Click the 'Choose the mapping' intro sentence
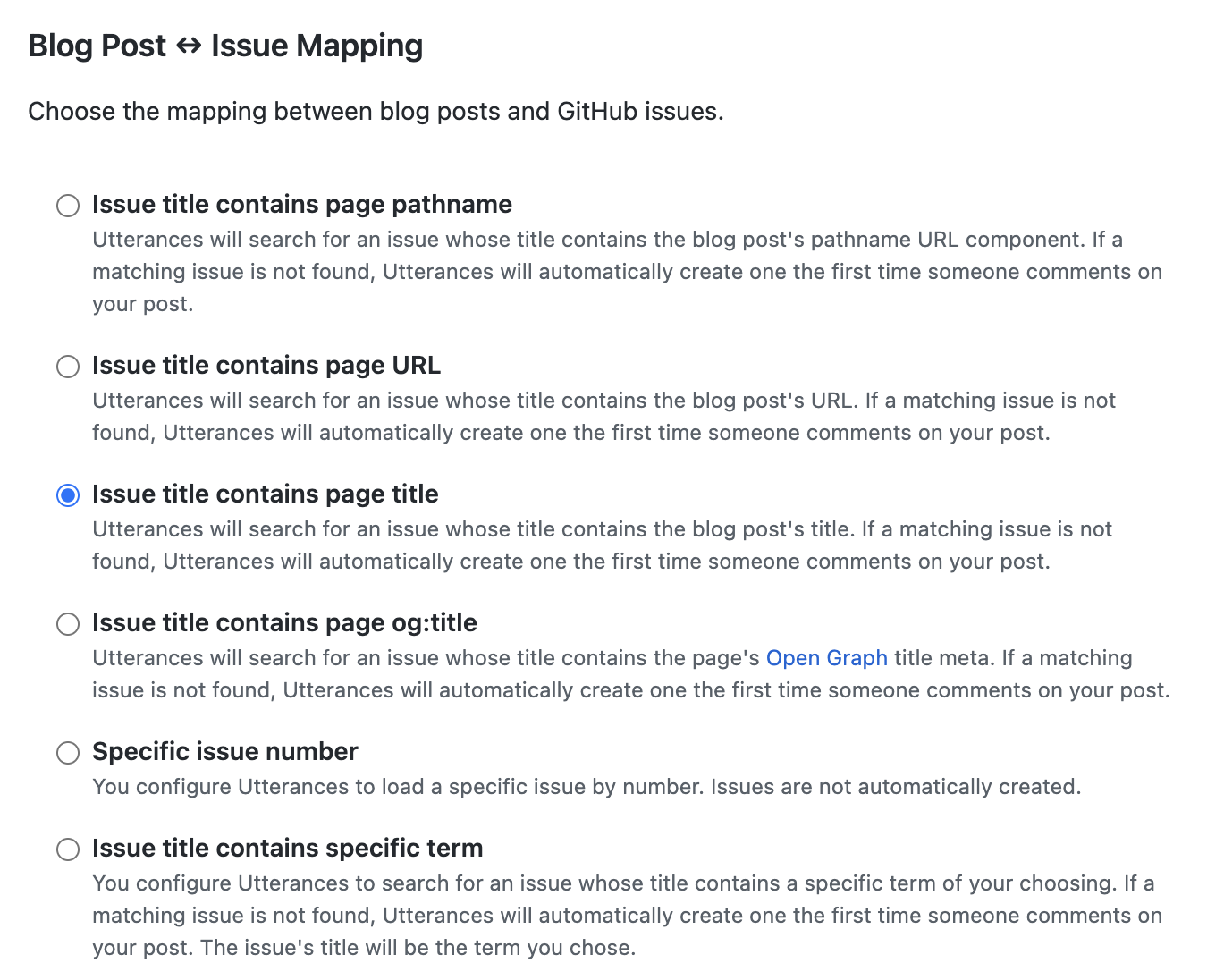Image resolution: width=1207 pixels, height=980 pixels. pos(376,112)
